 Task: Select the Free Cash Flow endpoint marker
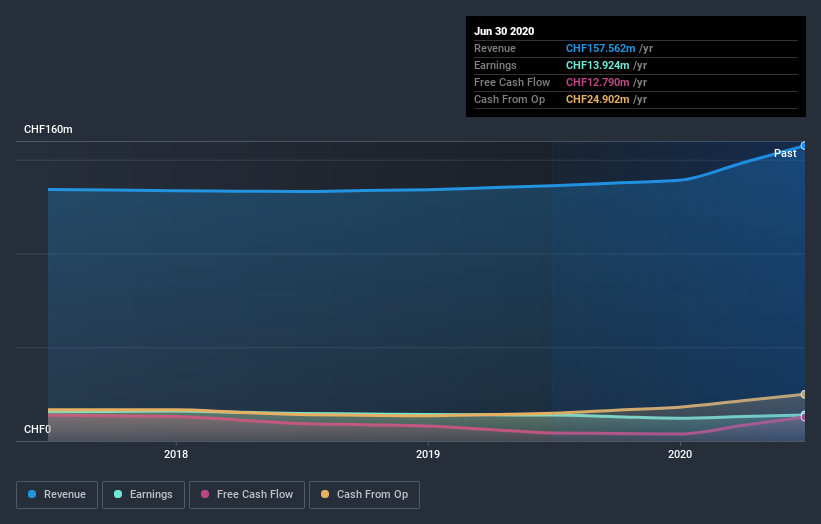click(804, 418)
